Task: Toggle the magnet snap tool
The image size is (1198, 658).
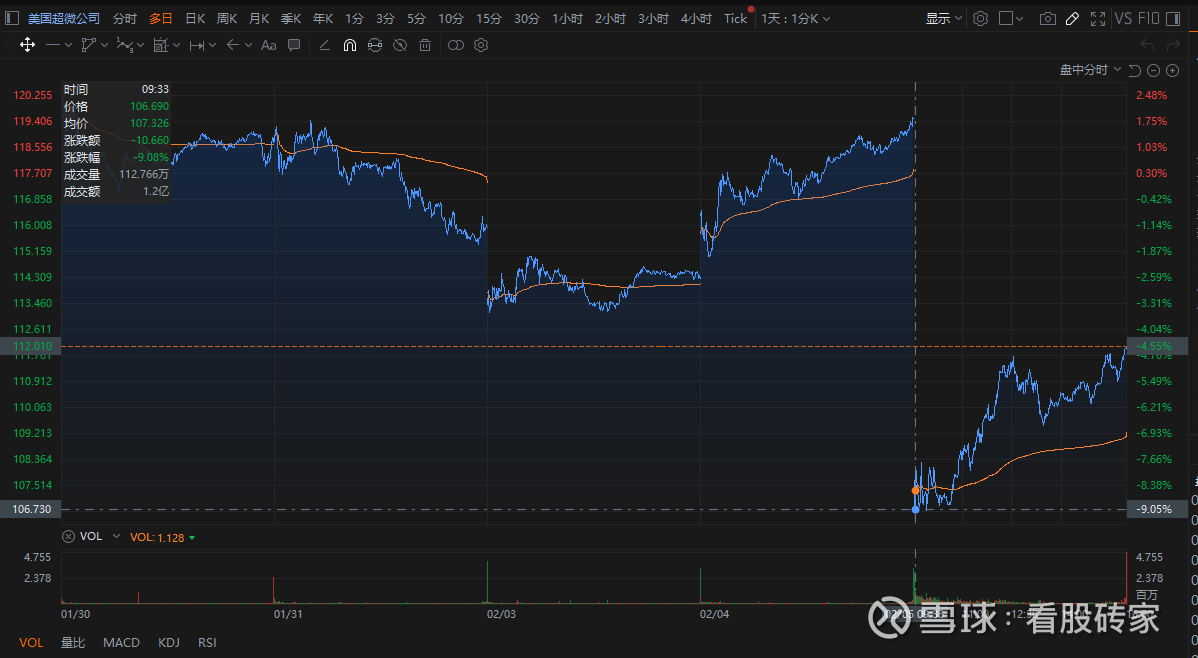Action: point(349,45)
